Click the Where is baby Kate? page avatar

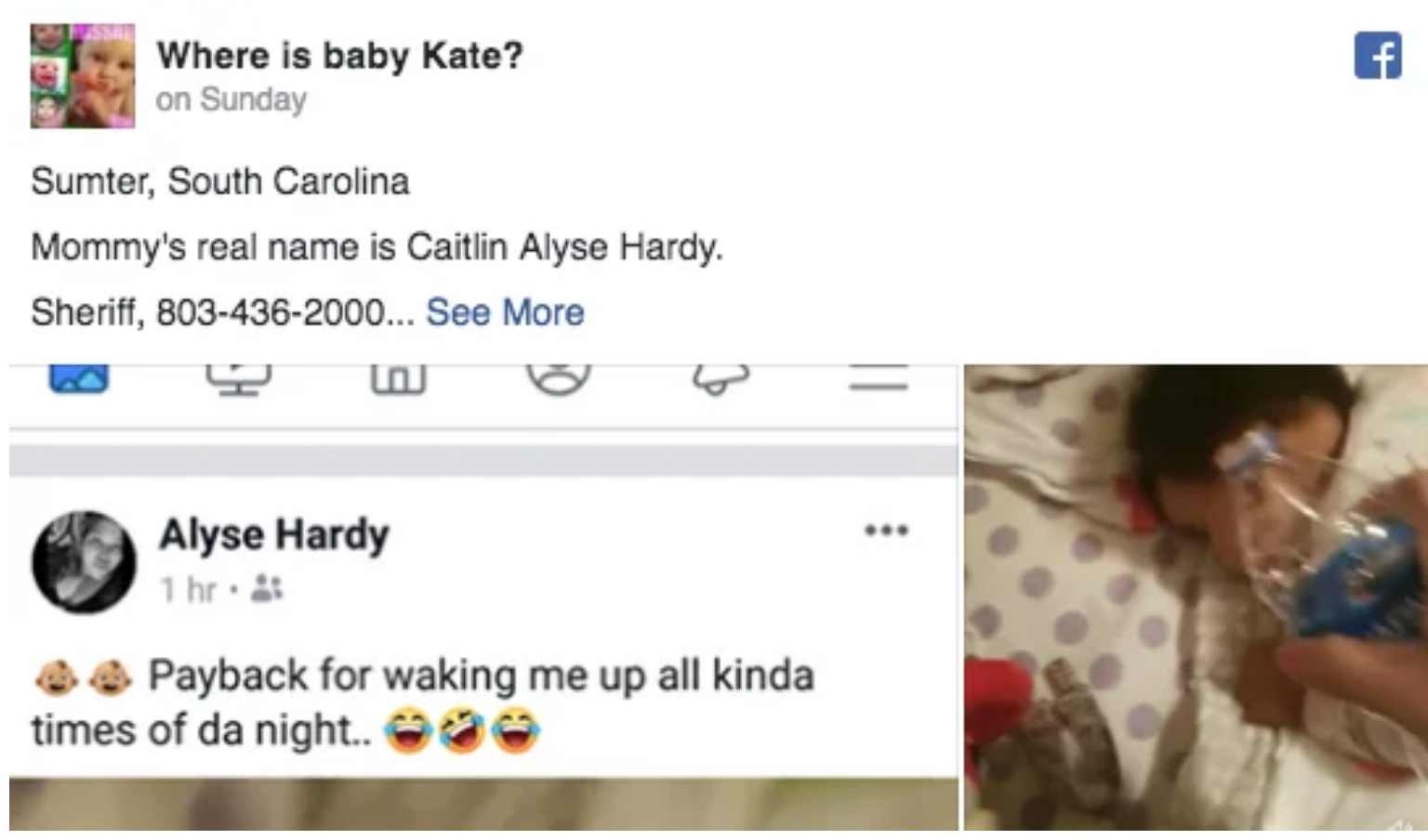(x=83, y=76)
